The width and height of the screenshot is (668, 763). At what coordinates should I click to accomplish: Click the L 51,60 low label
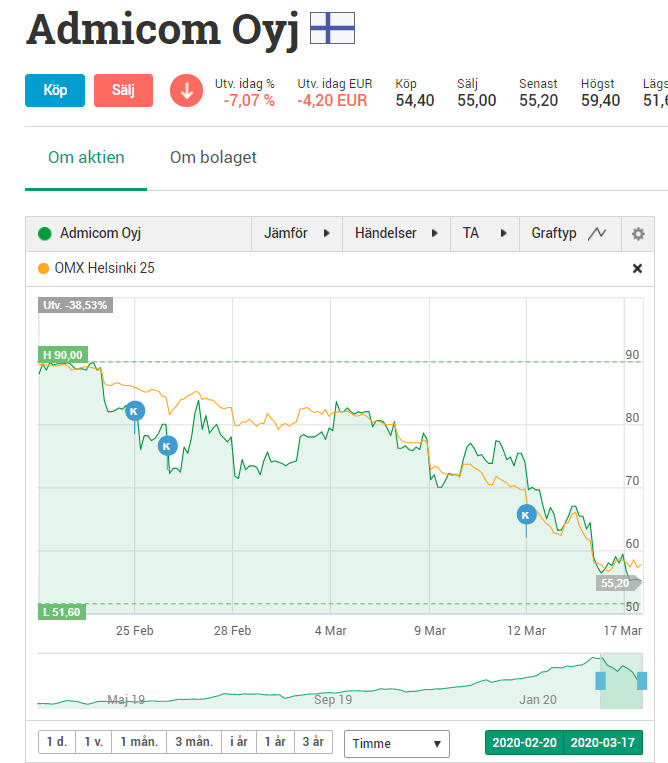62,612
